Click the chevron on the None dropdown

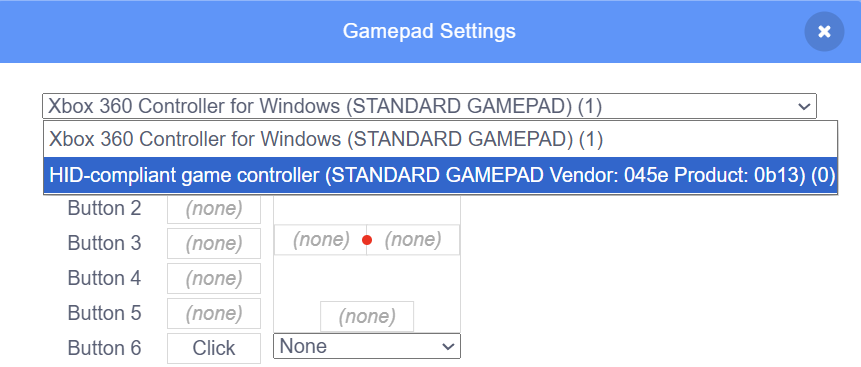coord(448,347)
